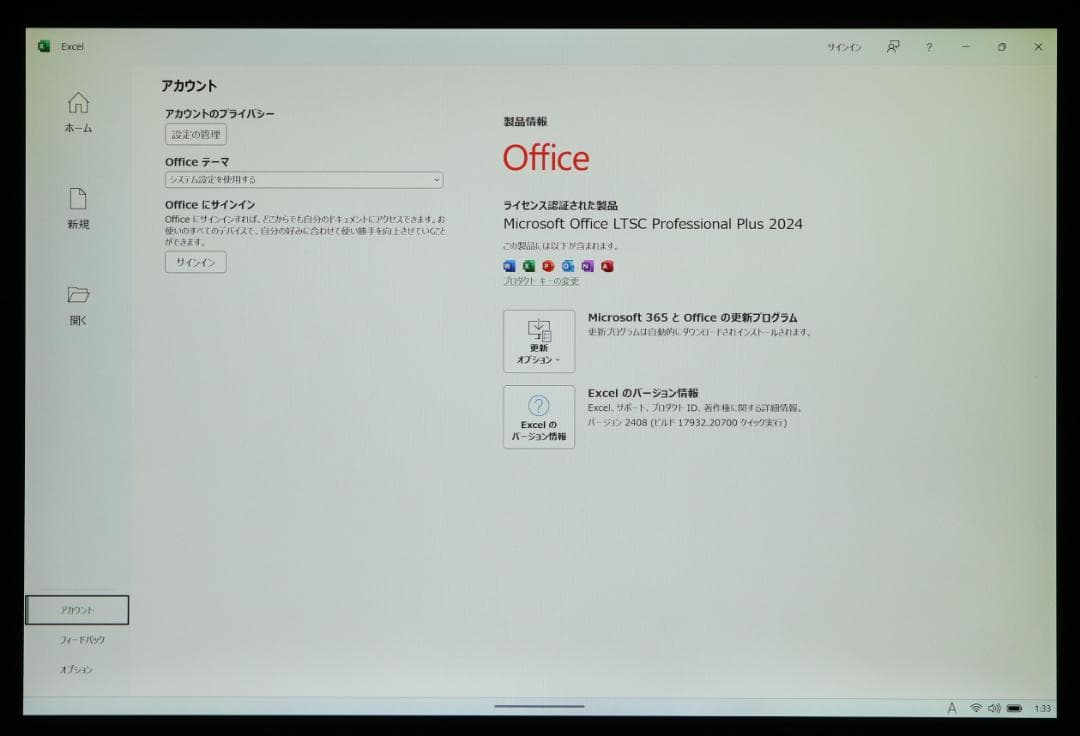Click the サインイン button under Office にサインイン
1080x736 pixels.
[196, 262]
